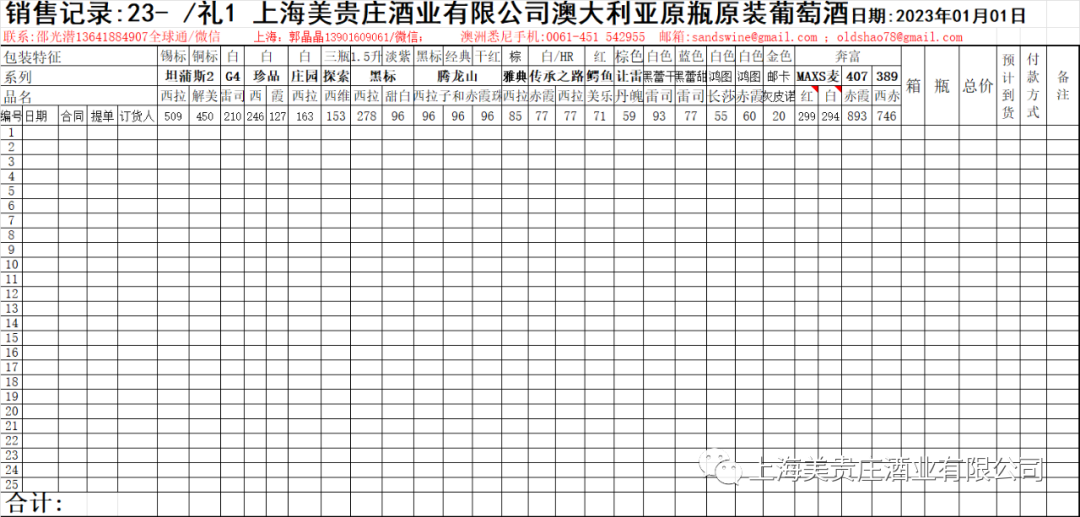Select the 雅典 series cell
This screenshot has width=1080, height=517.
[x=515, y=76]
